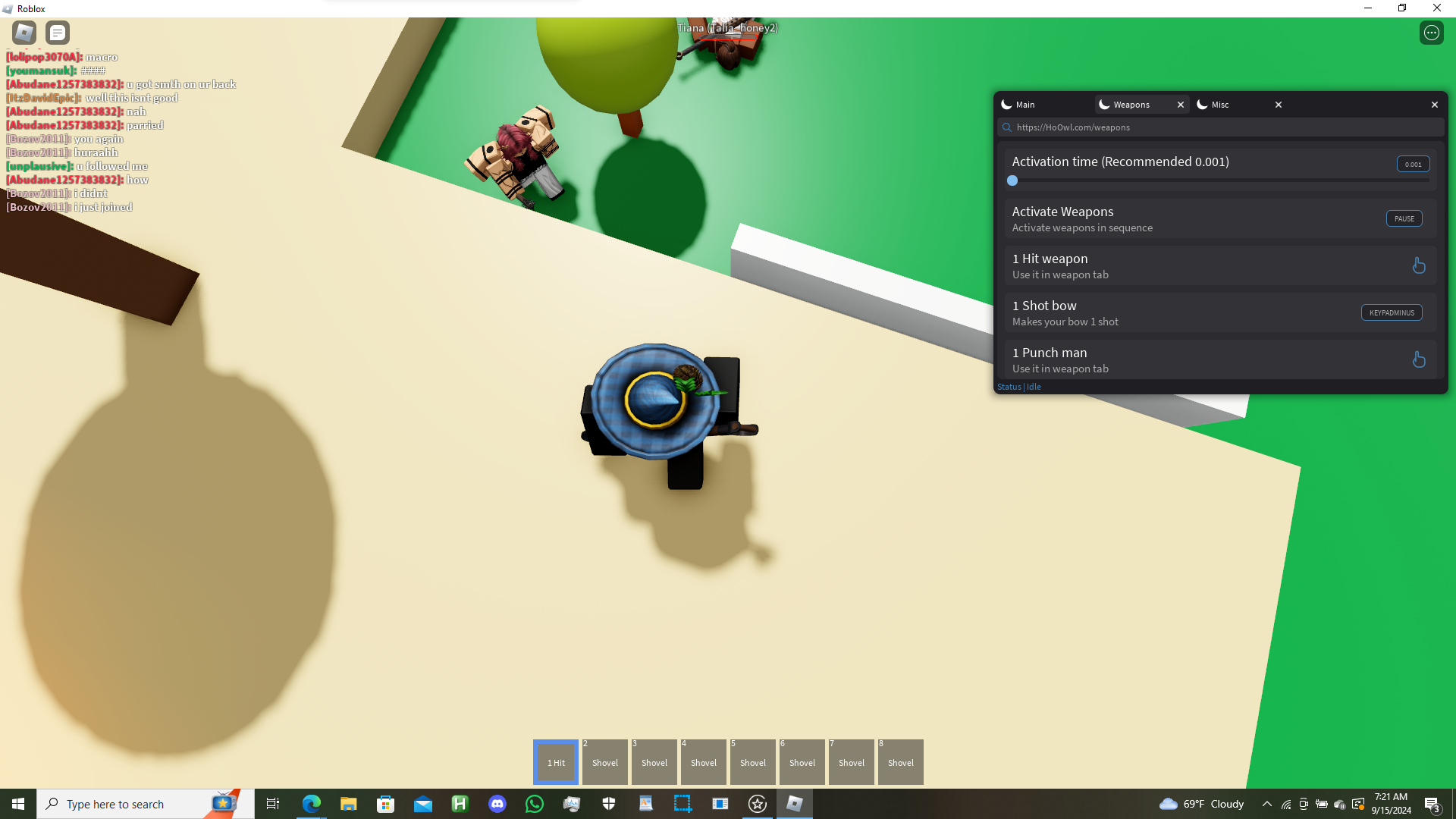The height and width of the screenshot is (819, 1456).
Task: Click Bozov2011's "i just joined" chat message
Action: pyautogui.click(x=69, y=207)
